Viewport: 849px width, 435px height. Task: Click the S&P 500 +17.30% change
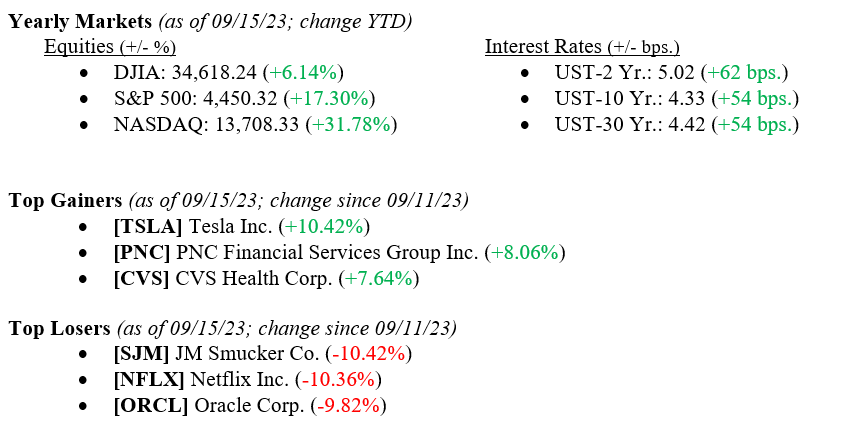pos(329,99)
